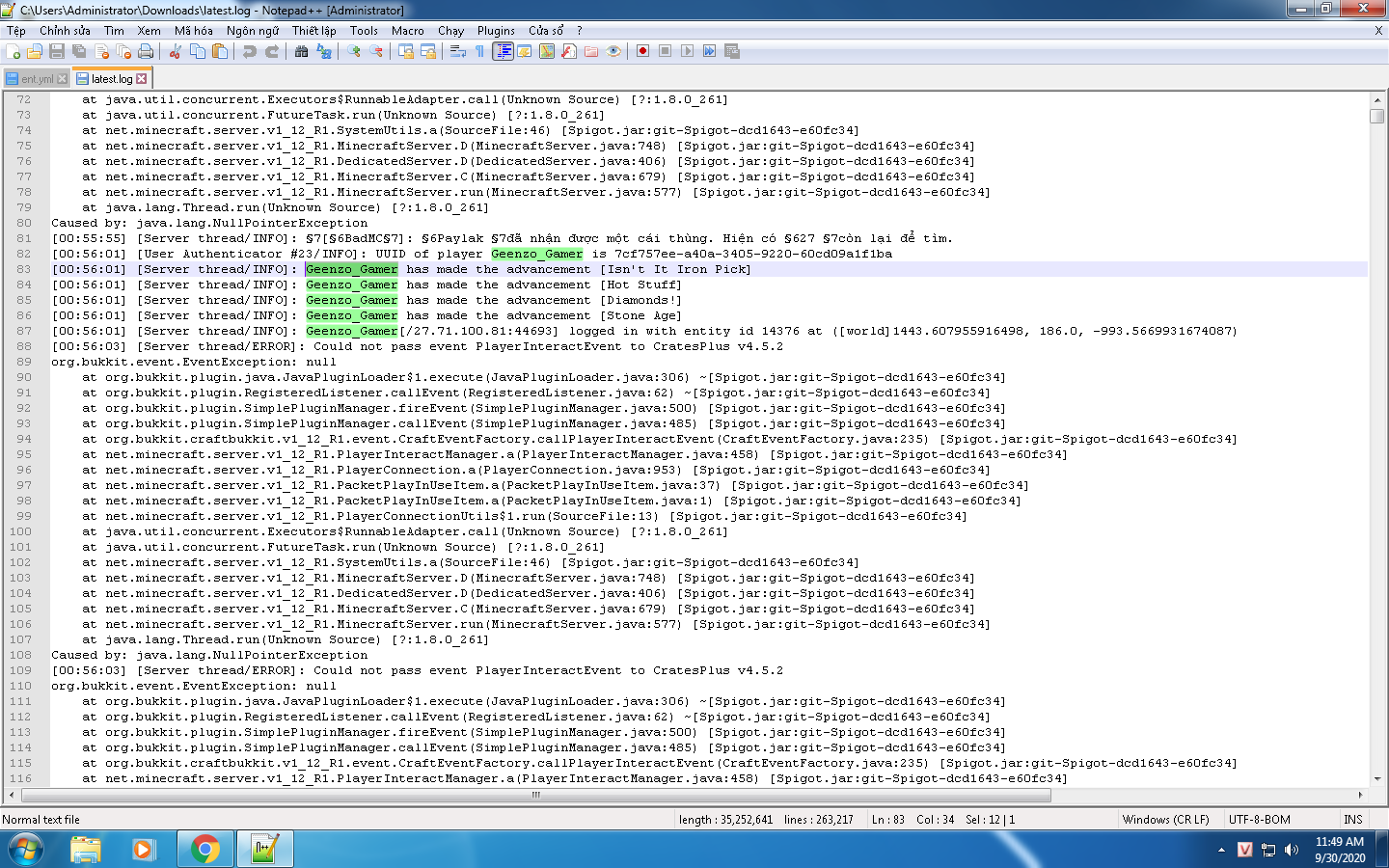Open the Plugins menu
Viewport: 1389px width, 868px height.
tap(496, 31)
